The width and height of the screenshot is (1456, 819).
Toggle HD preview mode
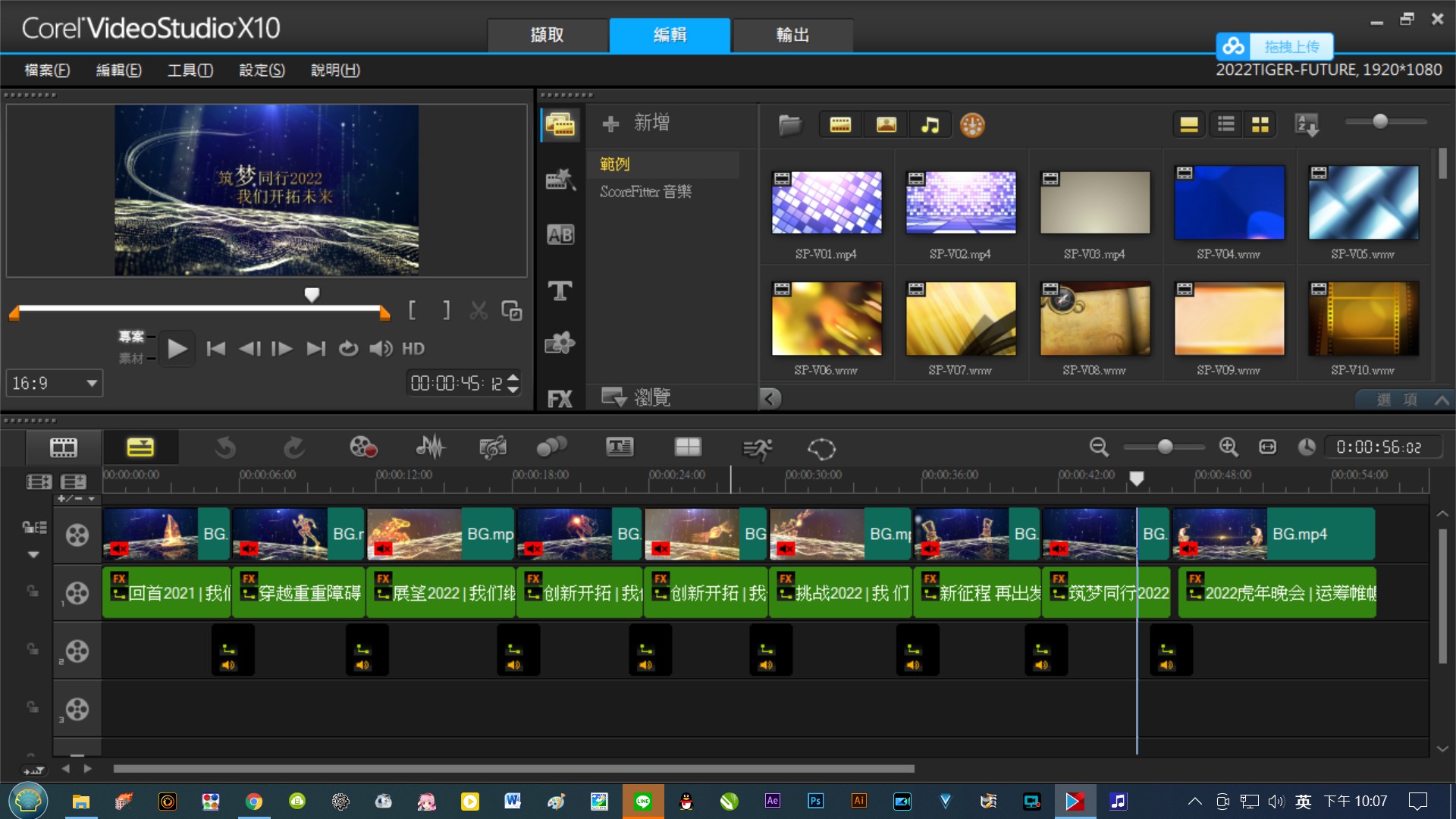pos(413,349)
